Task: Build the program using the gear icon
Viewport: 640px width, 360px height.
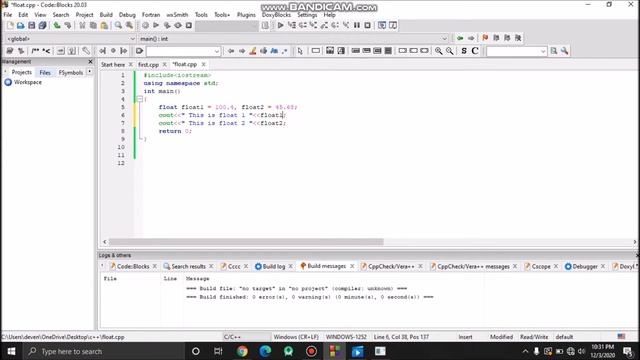Action: [145, 25]
